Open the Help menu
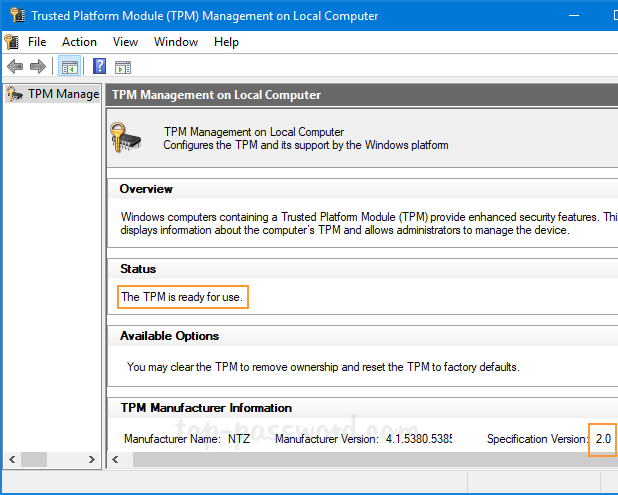This screenshot has width=618, height=495. pos(226,42)
